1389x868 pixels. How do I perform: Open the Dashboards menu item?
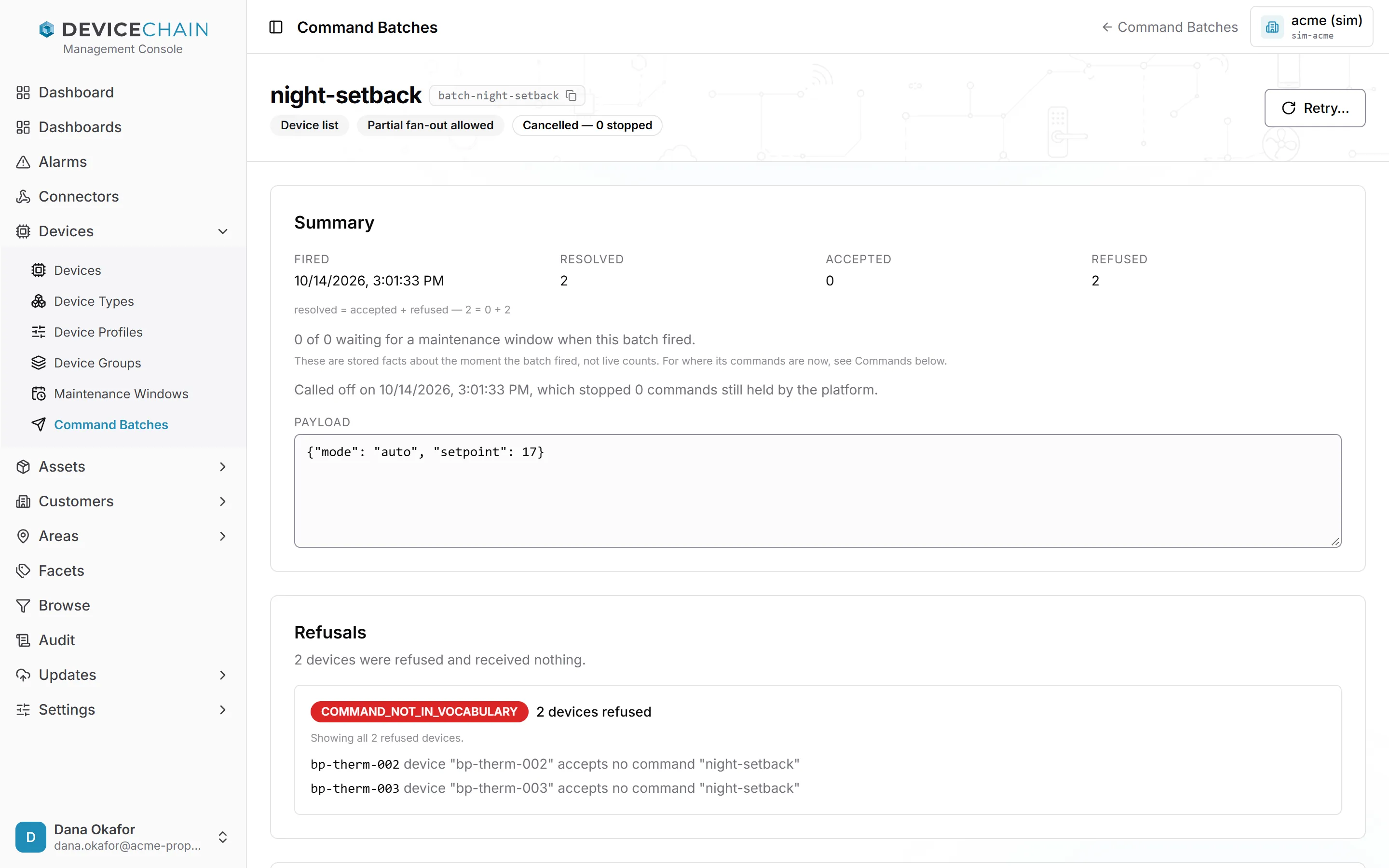coord(123,127)
